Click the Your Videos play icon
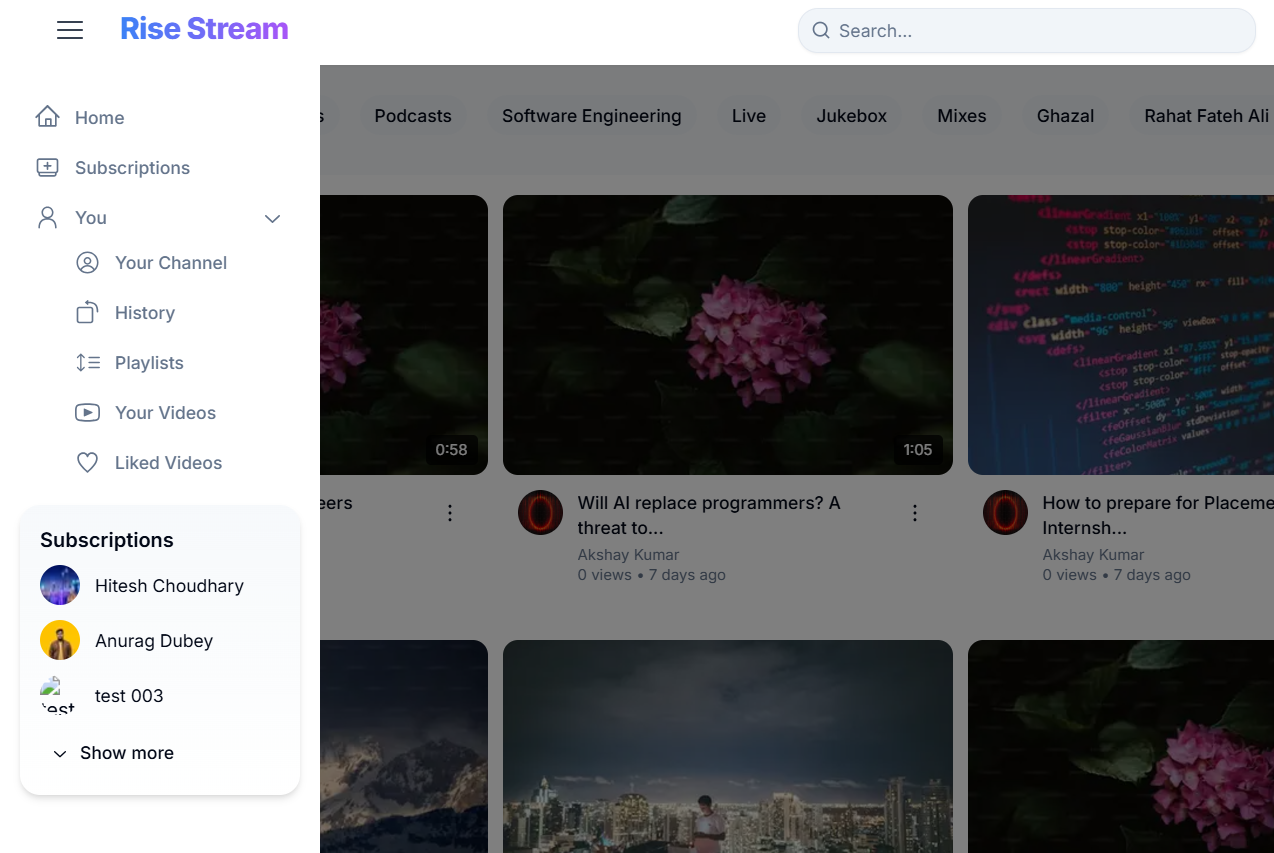1274x853 pixels. coord(87,412)
